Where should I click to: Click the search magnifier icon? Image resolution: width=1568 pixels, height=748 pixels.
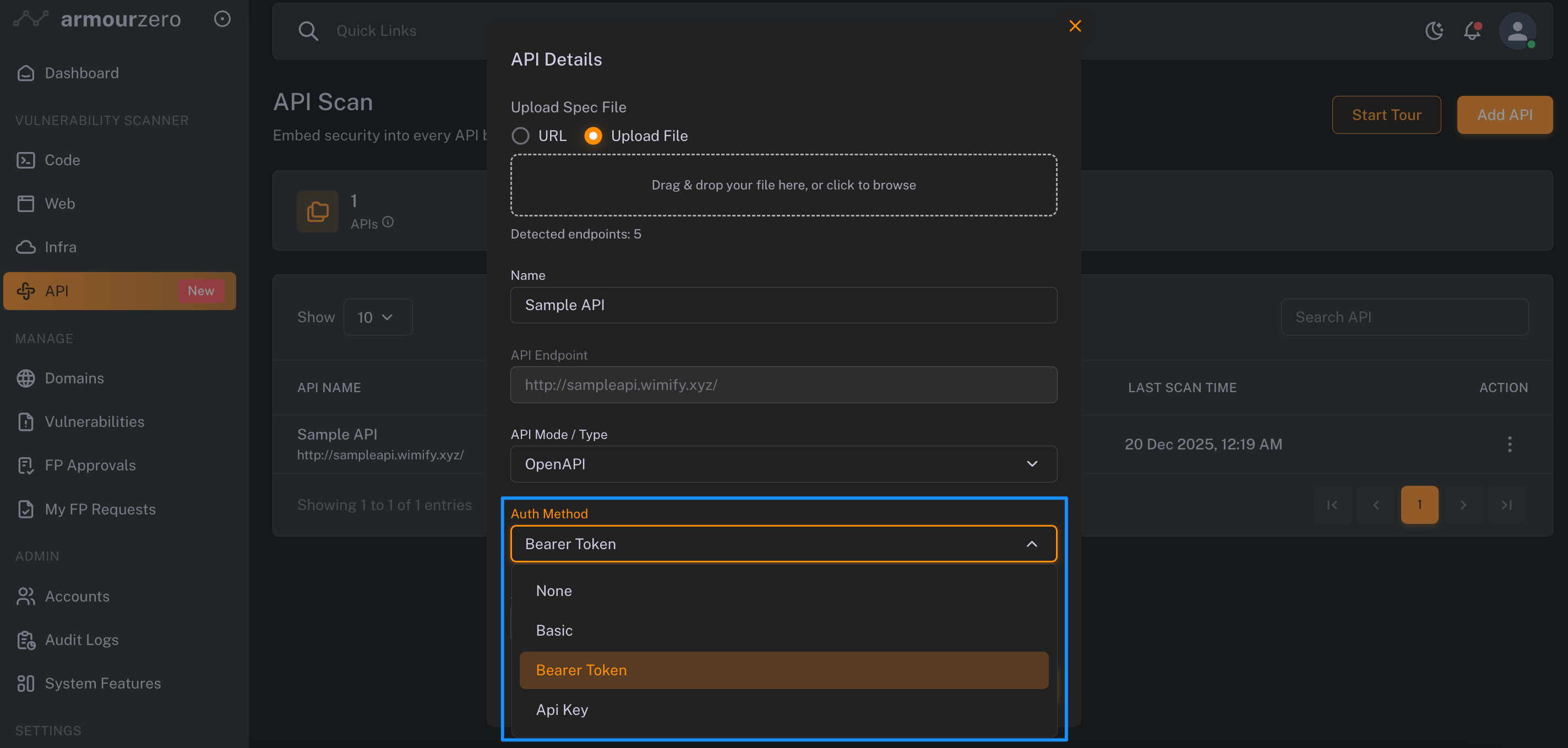(x=308, y=30)
